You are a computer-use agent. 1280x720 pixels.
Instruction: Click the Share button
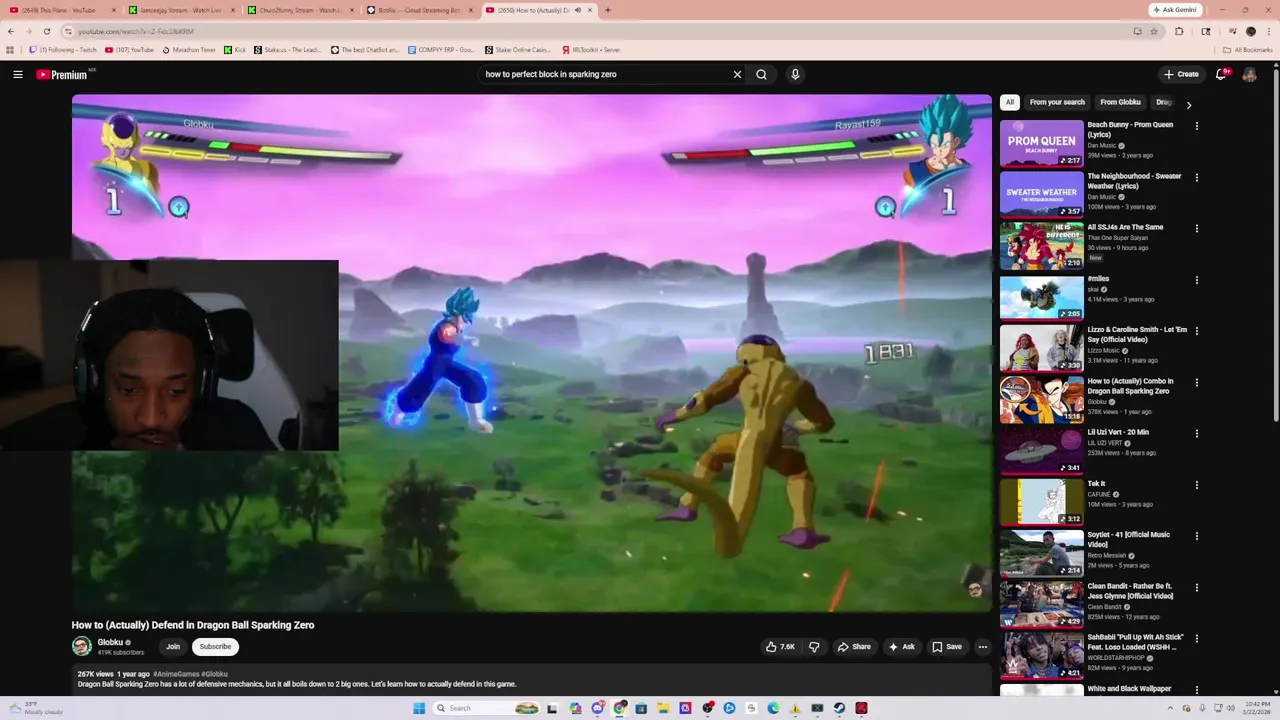click(x=853, y=647)
